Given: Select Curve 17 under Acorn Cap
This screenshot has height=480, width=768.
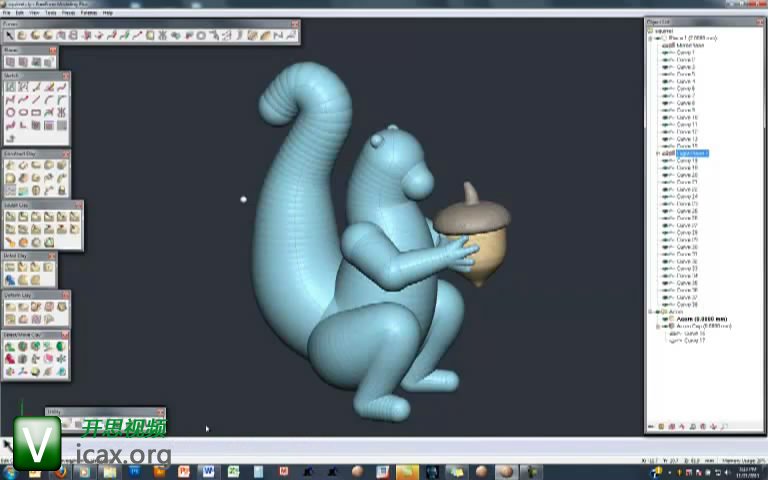Looking at the screenshot, I should click(695, 341).
